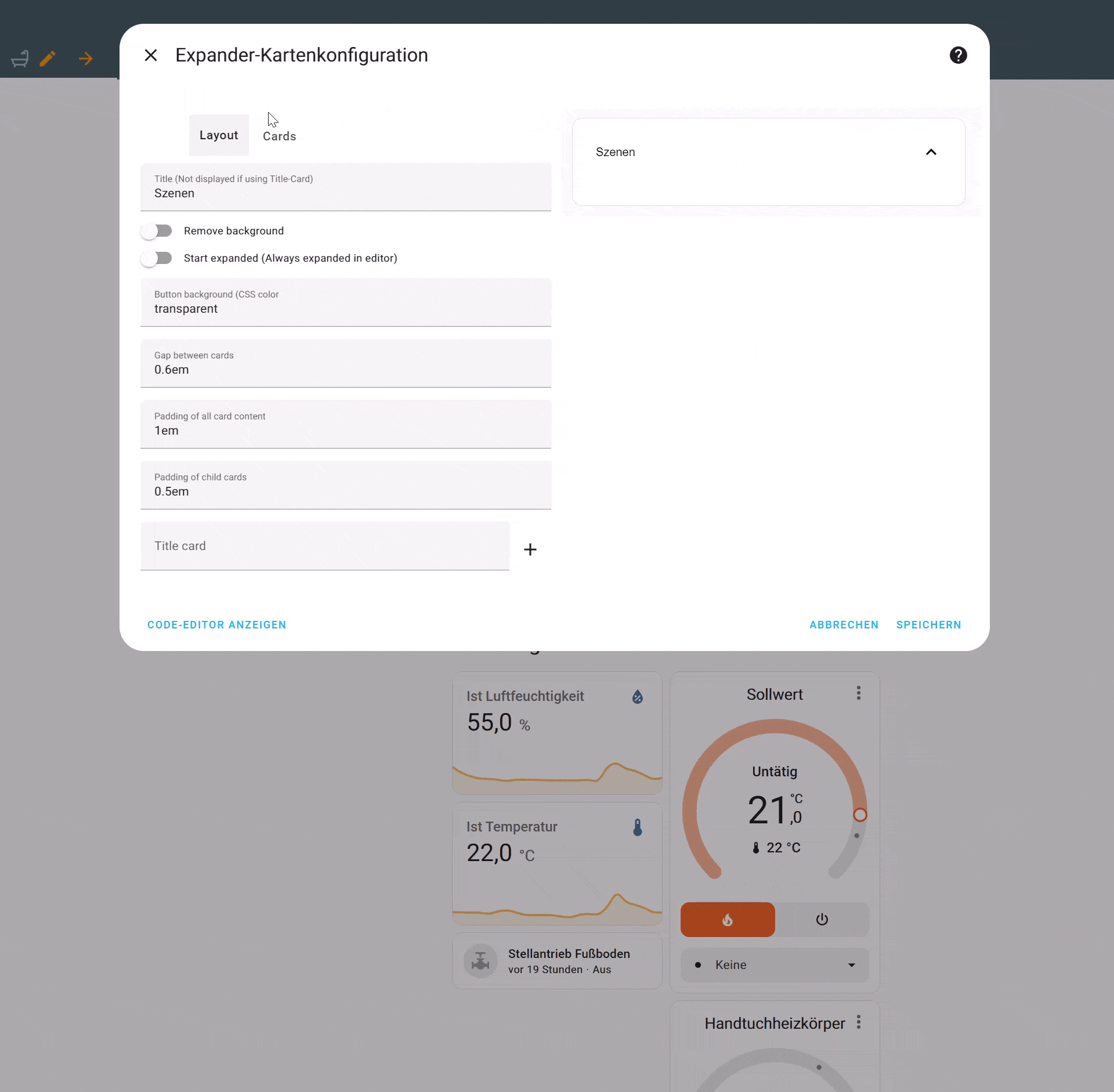Click the thermometer icon on Ist Temperatur

coord(637,827)
